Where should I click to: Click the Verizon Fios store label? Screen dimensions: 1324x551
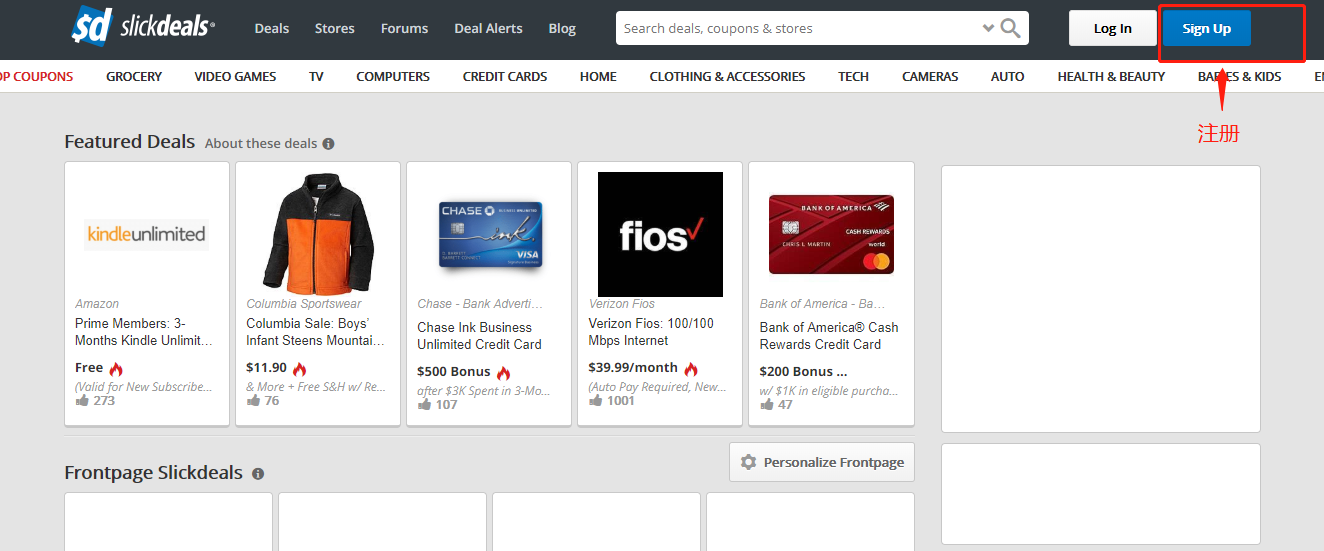point(621,304)
